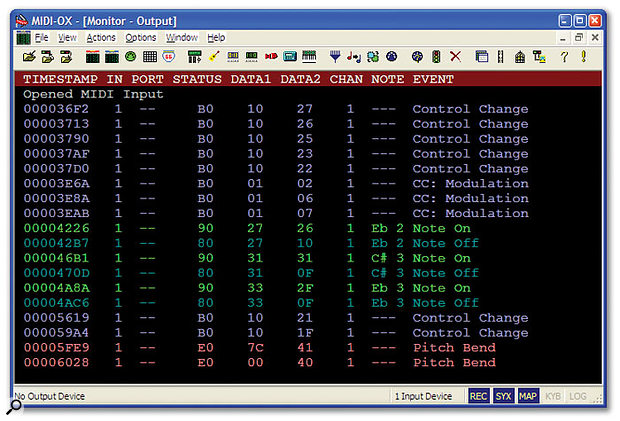Toggle the SYX status bar indicator
This screenshot has width=620, height=421.
click(x=503, y=397)
